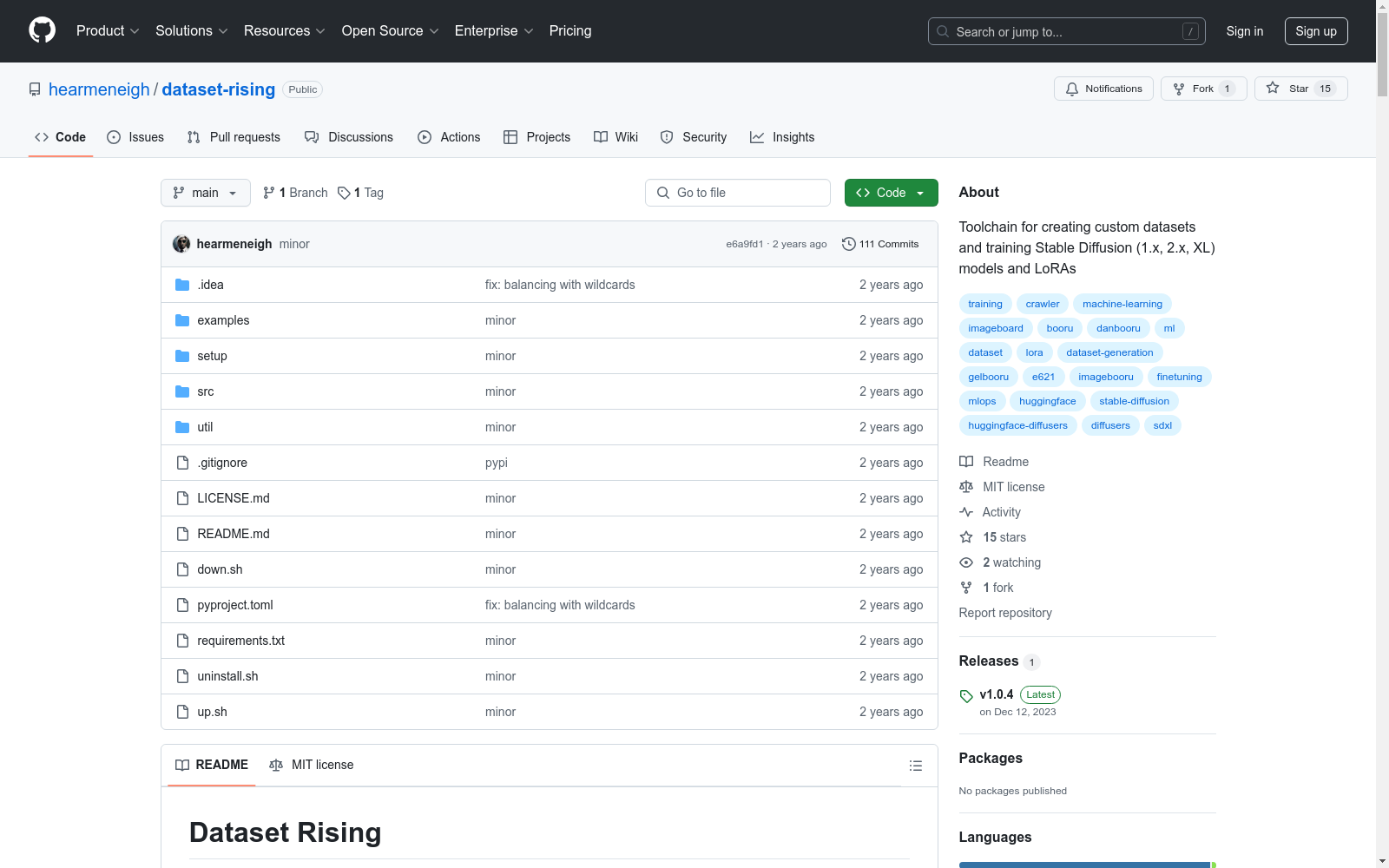Open the Security tab
Image resolution: width=1389 pixels, height=868 pixels.
point(694,137)
